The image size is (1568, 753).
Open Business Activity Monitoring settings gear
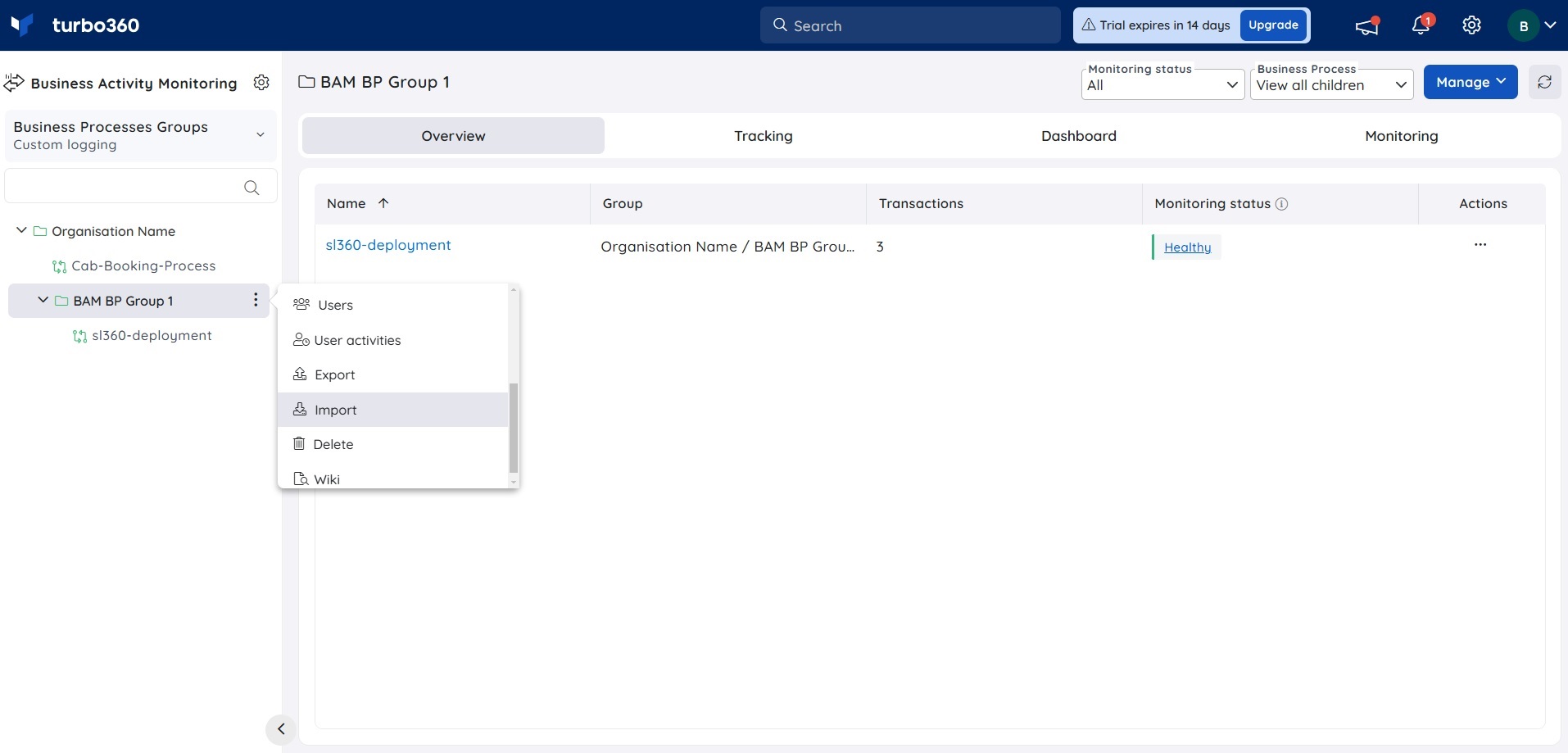261,83
